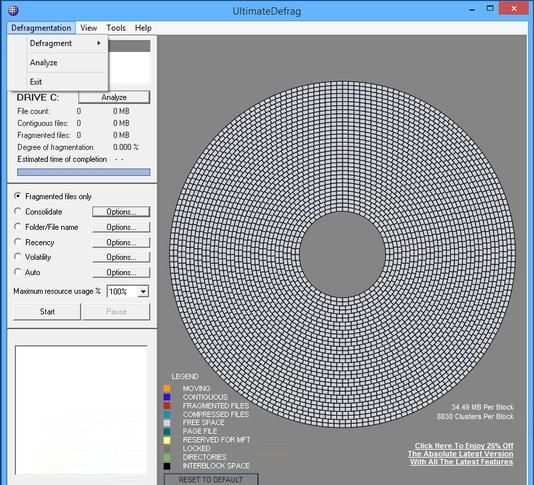Click the black INTERBLOCK SPACE swatch
The image size is (534, 485).
click(167, 466)
